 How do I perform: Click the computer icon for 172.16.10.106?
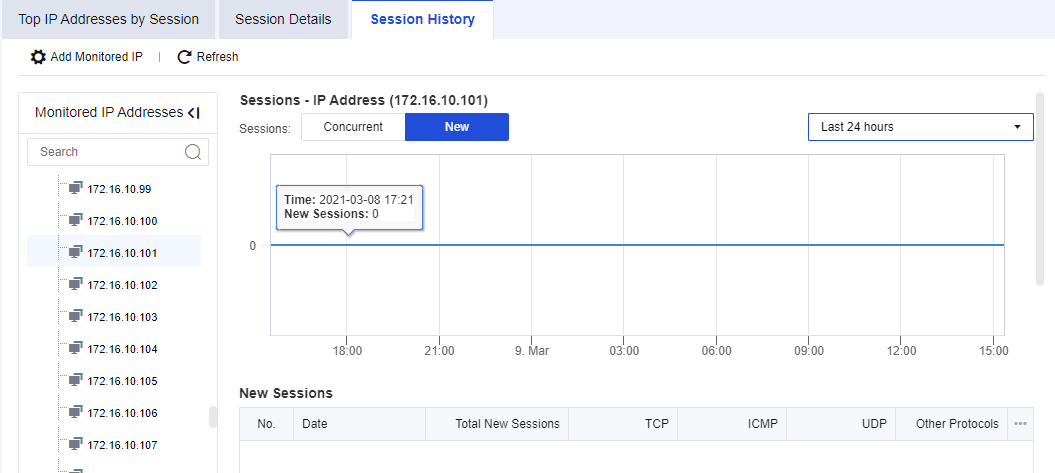[75, 412]
